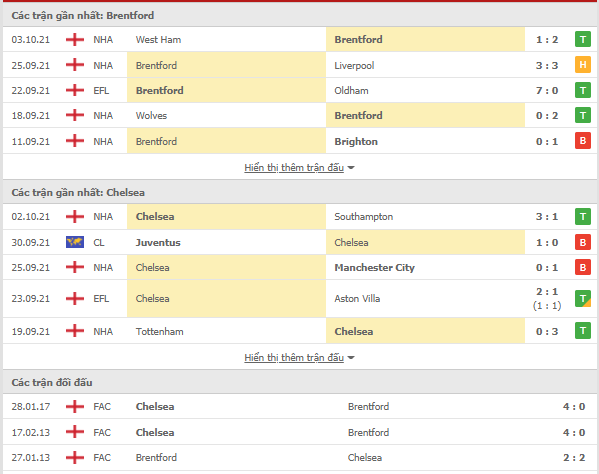Click the Champions League flag icon beside Juventus
This screenshot has height=474, width=599.
(x=75, y=242)
